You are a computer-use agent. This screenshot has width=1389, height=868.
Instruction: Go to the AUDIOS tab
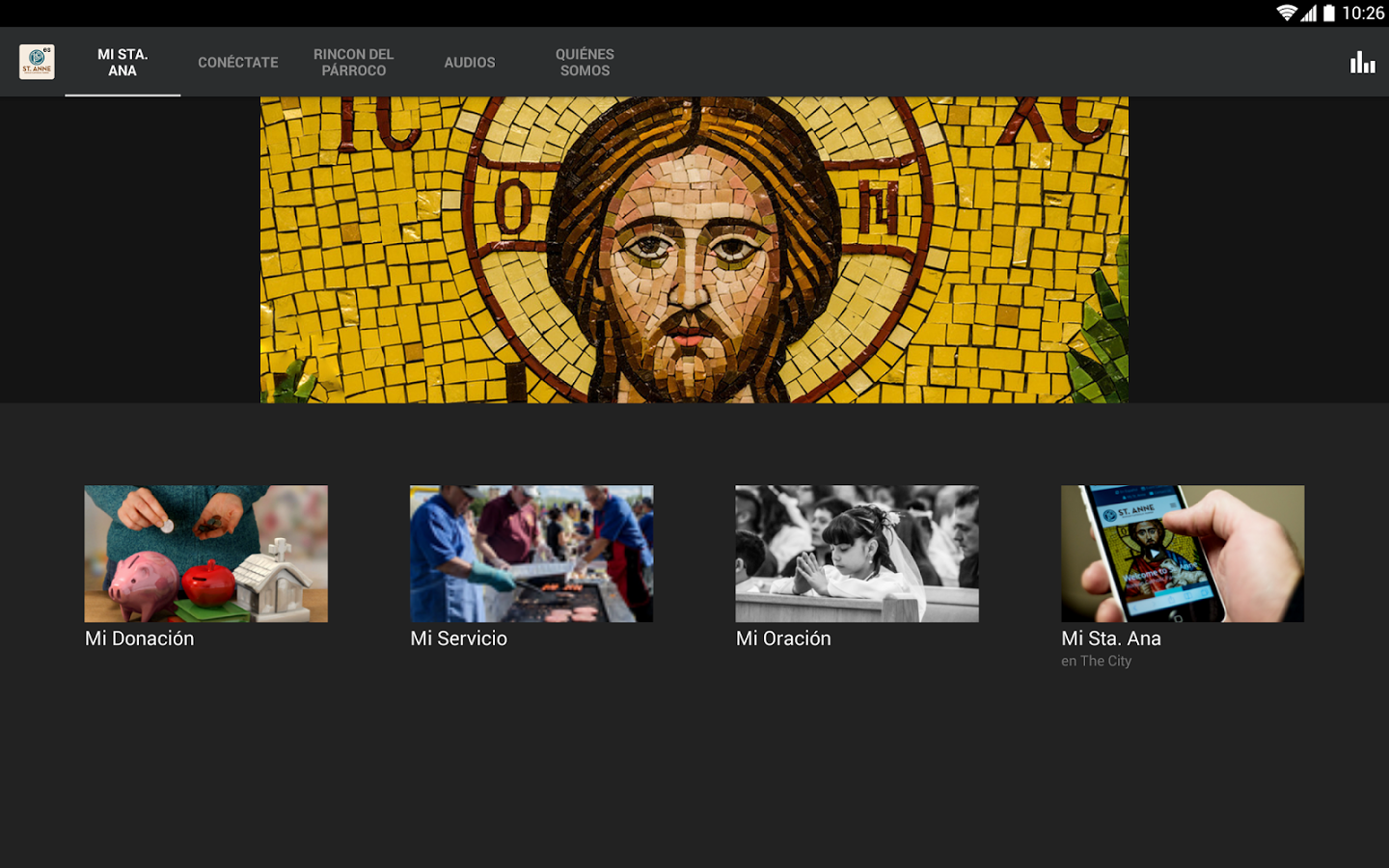tap(470, 62)
